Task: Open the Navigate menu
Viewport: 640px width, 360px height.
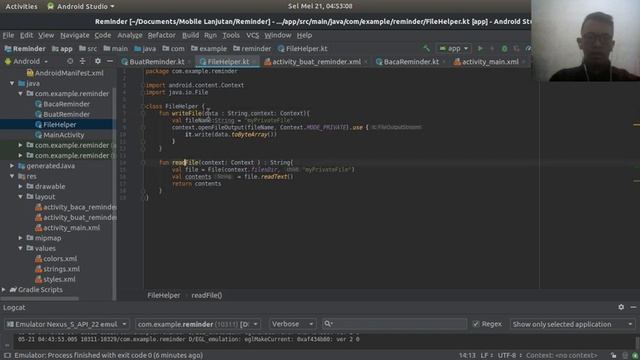Action: click(x=75, y=35)
